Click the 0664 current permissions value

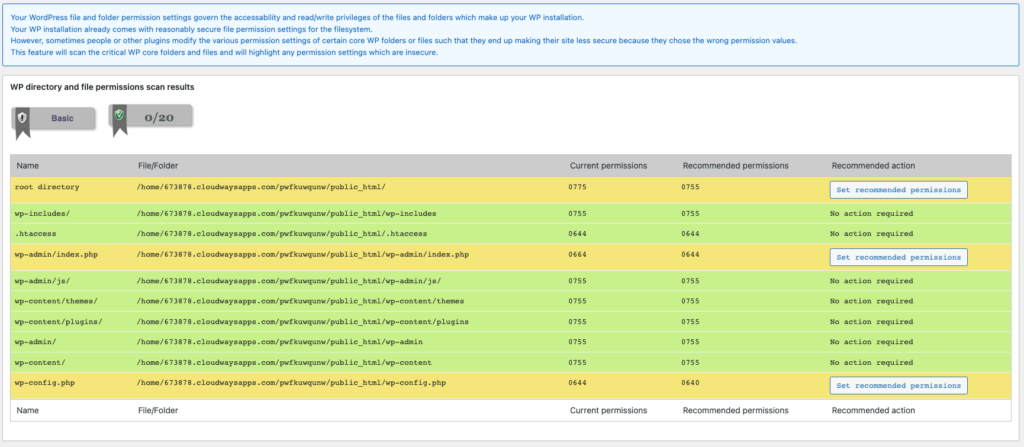click(x=577, y=254)
